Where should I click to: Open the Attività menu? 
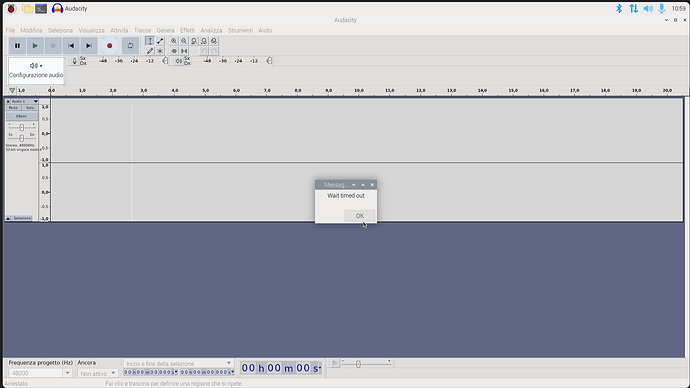pyautogui.click(x=119, y=30)
